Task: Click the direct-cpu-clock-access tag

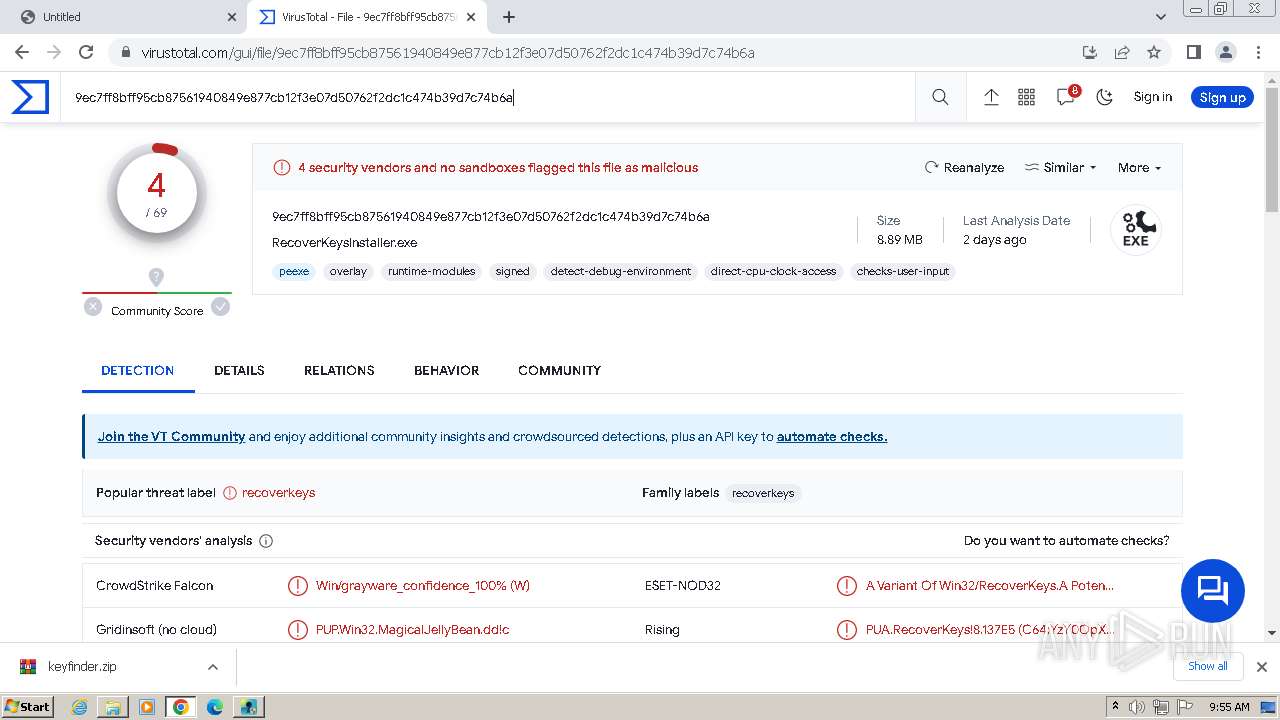Action: tap(773, 271)
